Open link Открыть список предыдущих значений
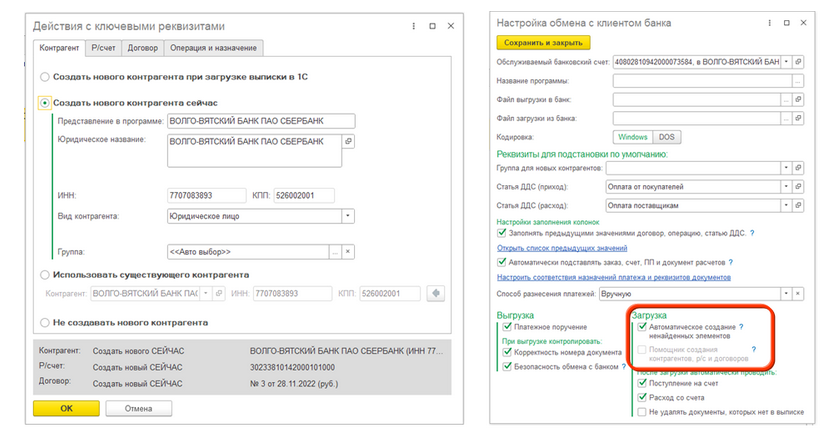Screen dimensions: 824x433 coord(562,248)
